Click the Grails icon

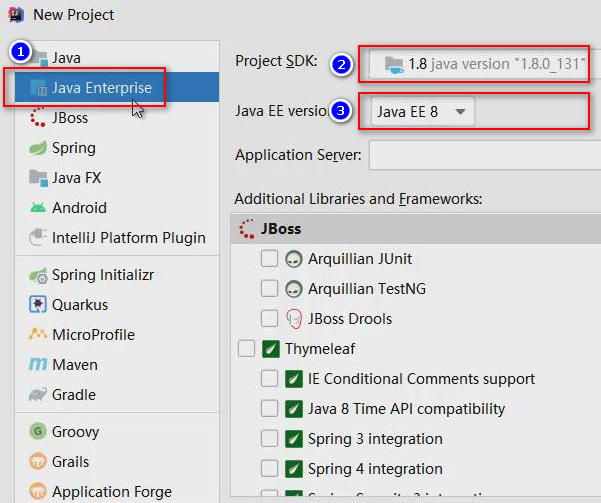38,462
